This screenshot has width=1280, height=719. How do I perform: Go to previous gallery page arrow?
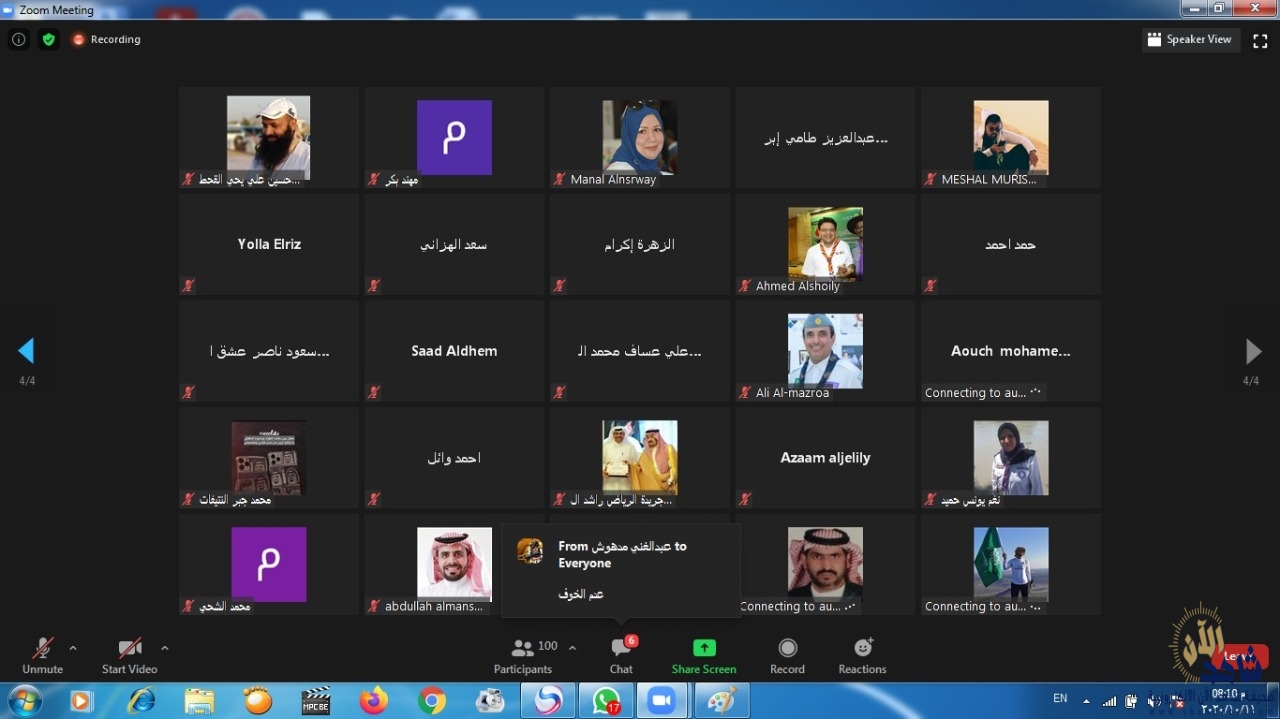click(x=26, y=351)
